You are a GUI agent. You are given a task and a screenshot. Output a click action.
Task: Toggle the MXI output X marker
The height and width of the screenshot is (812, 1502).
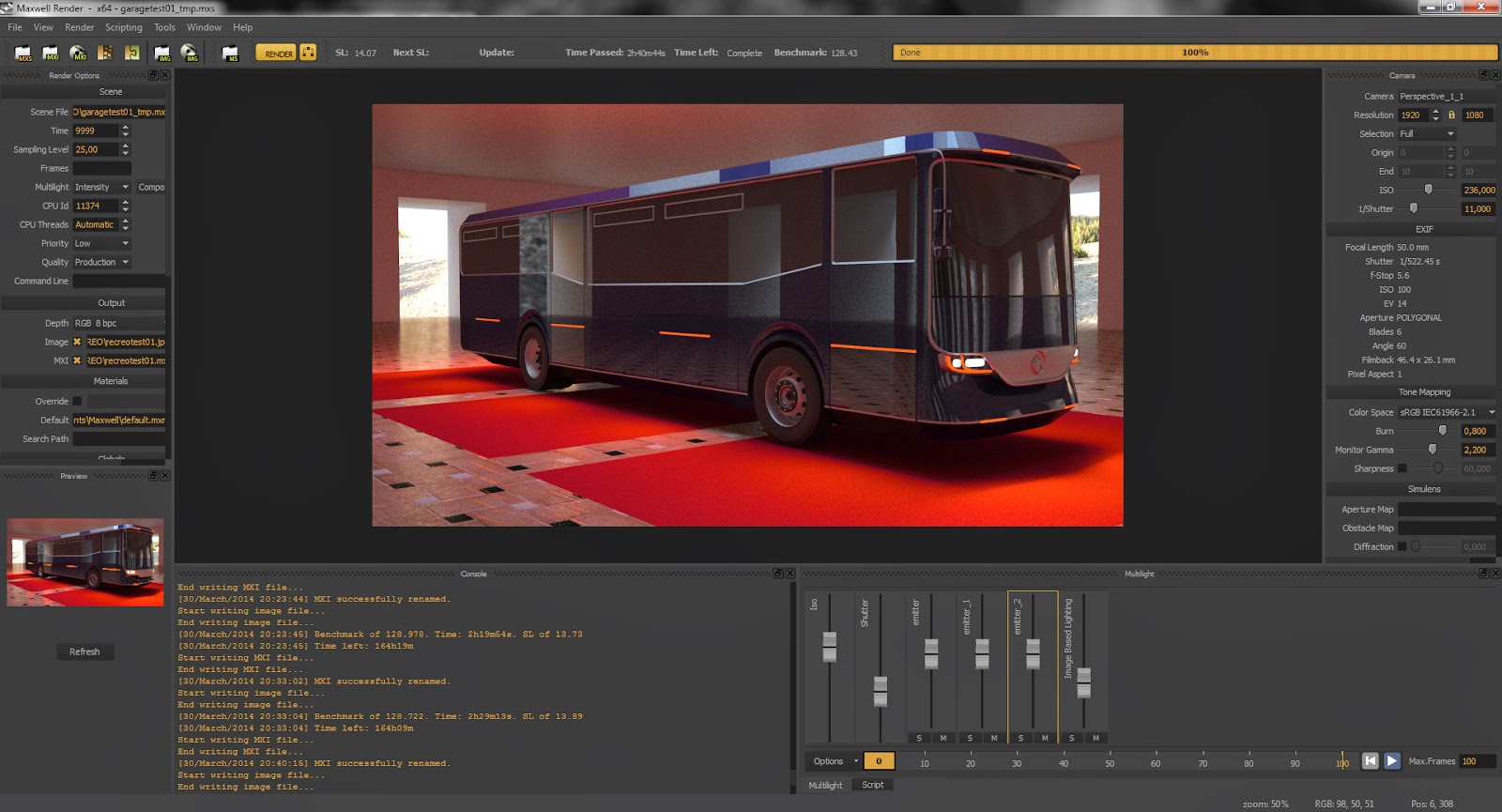point(77,360)
